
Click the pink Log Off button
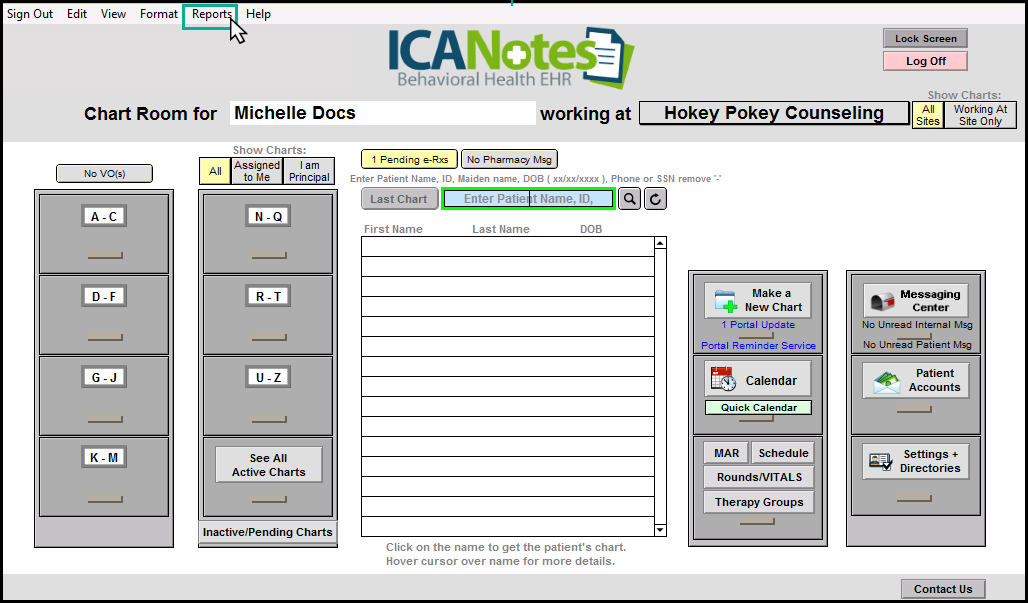point(925,61)
